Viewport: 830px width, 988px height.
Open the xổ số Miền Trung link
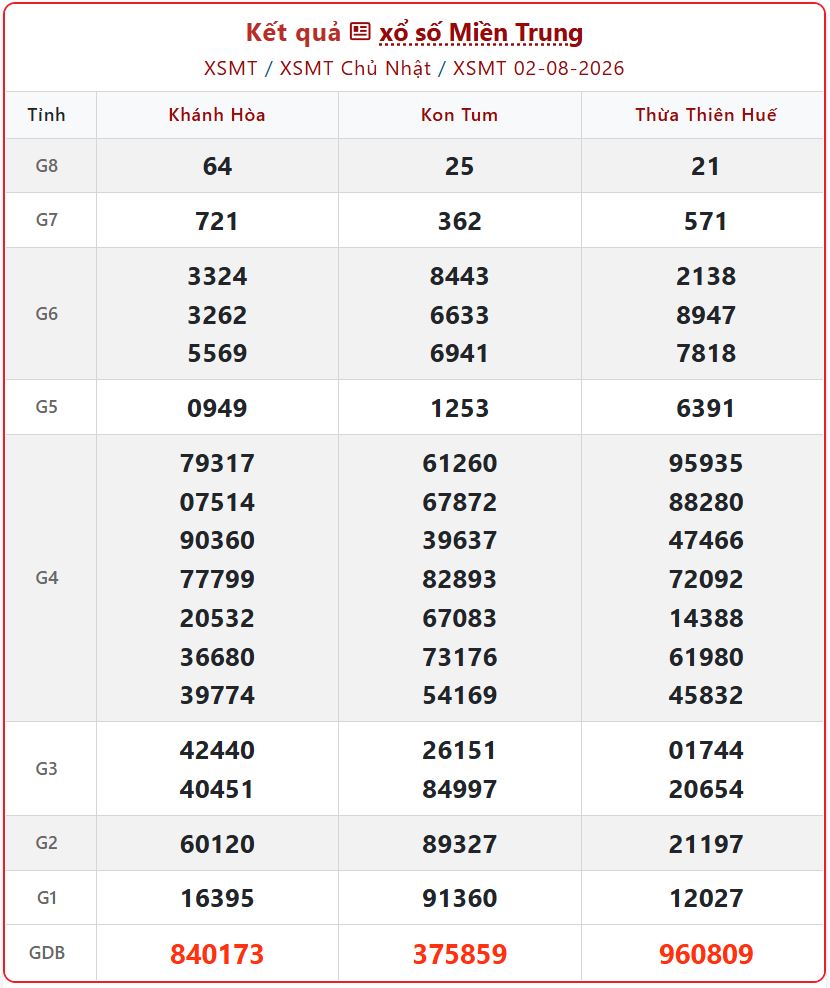(481, 33)
